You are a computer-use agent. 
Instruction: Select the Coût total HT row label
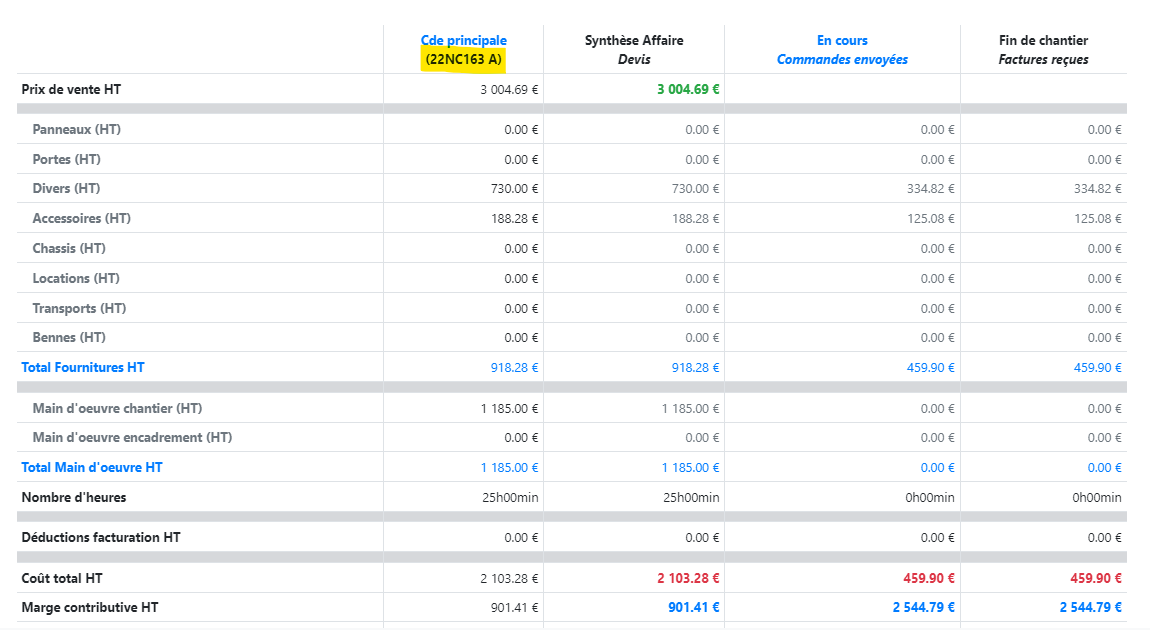click(62, 578)
